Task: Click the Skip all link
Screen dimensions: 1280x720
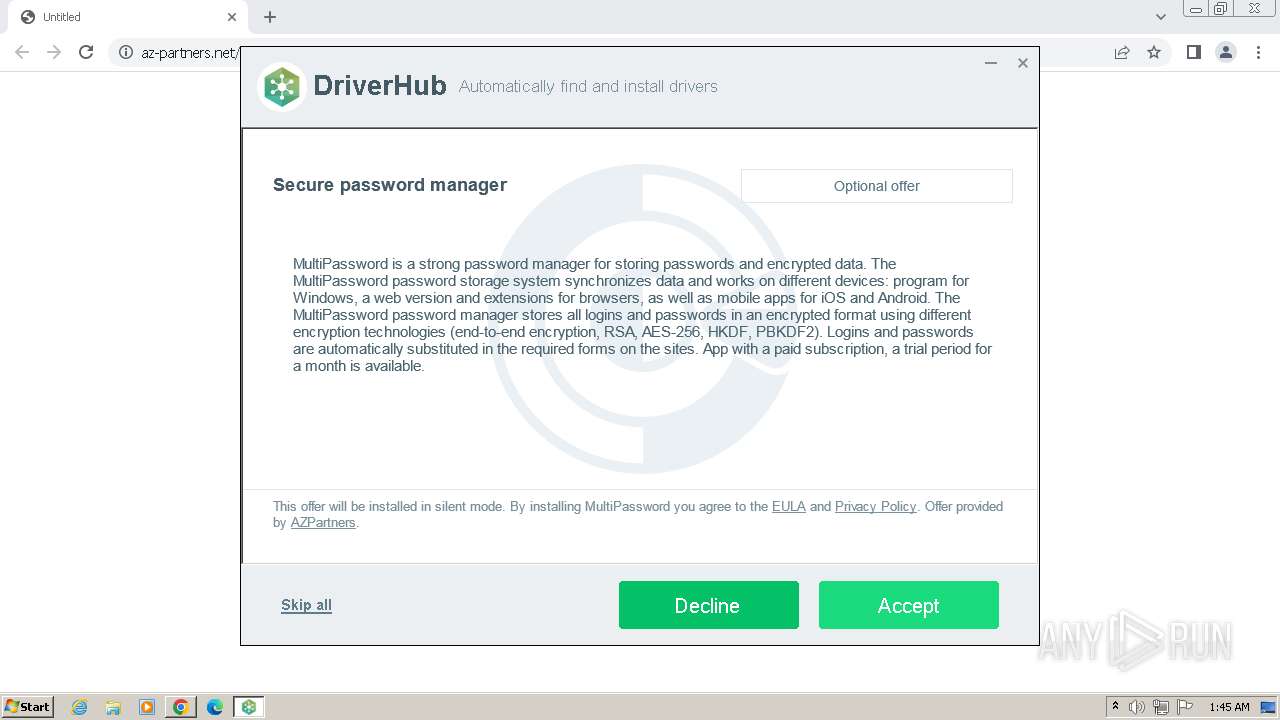Action: [306, 605]
